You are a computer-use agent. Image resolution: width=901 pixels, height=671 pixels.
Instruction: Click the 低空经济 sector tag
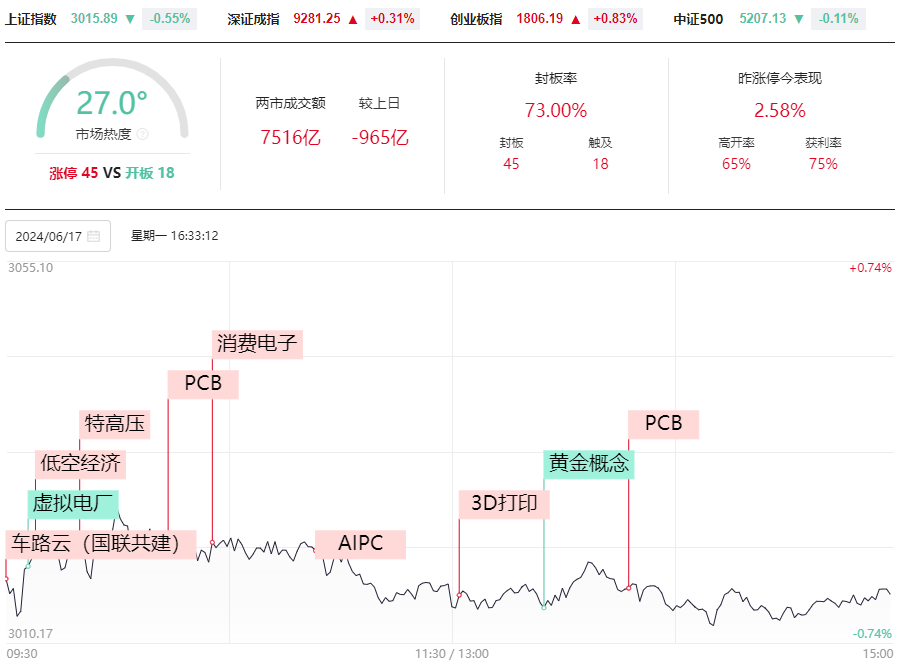[x=80, y=464]
